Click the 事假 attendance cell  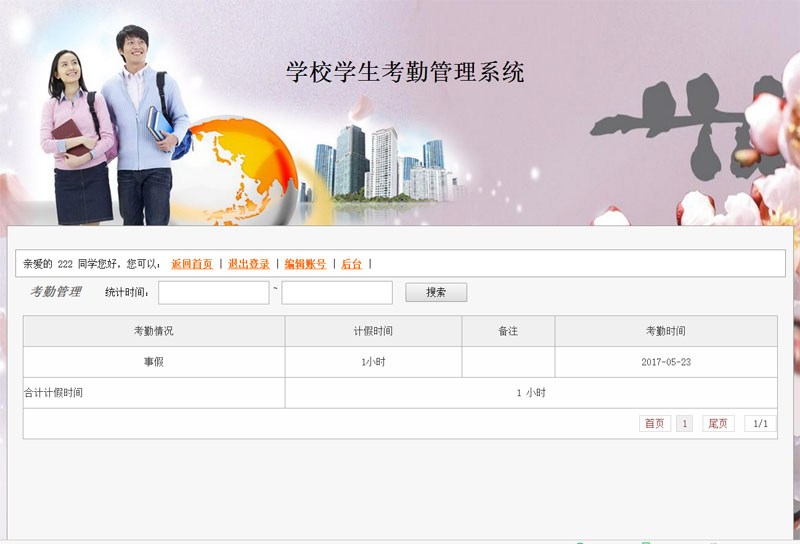pos(154,362)
